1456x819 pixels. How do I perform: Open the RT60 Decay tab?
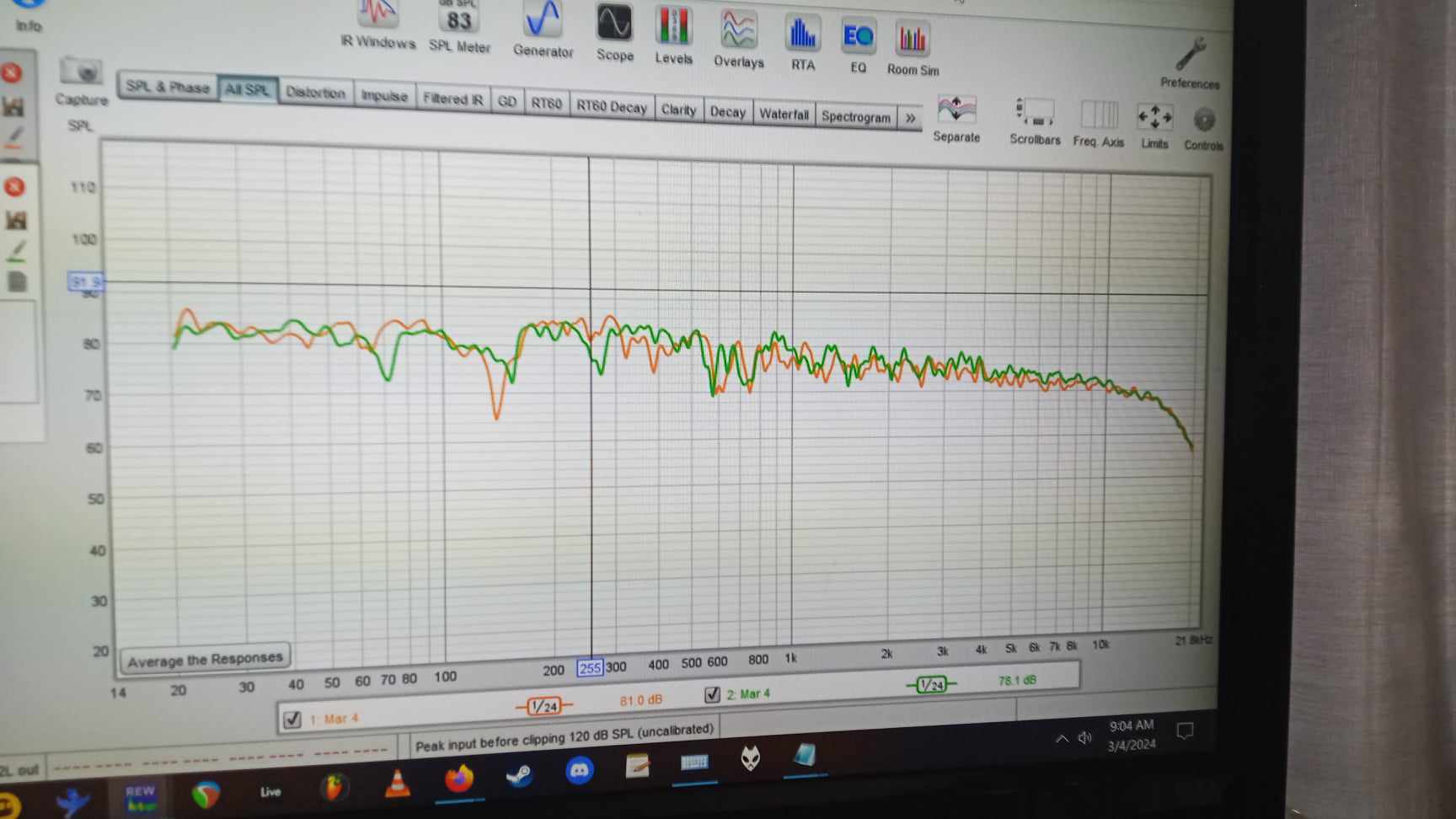[611, 106]
